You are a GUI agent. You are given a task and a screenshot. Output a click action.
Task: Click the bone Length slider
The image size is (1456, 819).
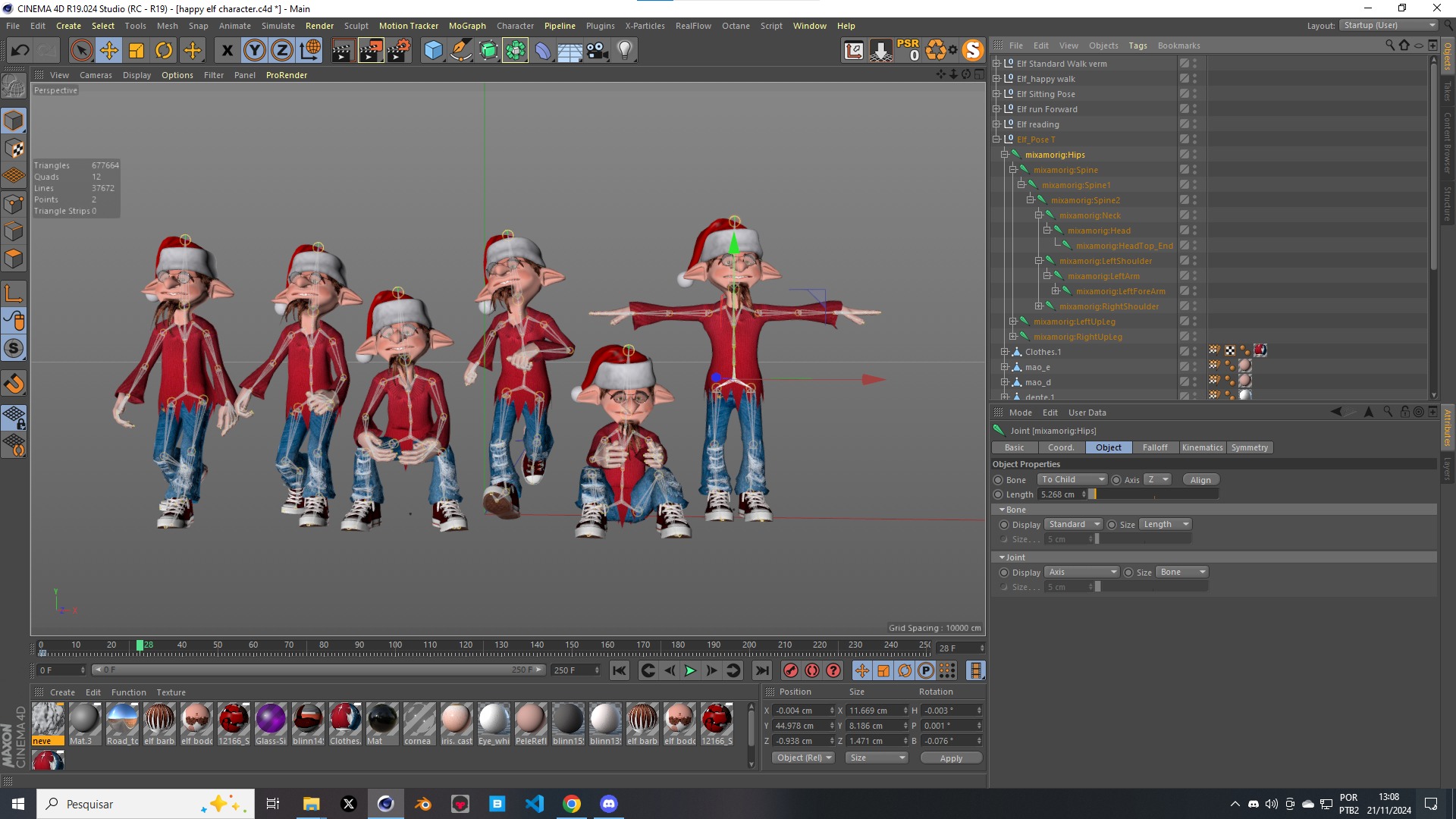(x=1154, y=494)
